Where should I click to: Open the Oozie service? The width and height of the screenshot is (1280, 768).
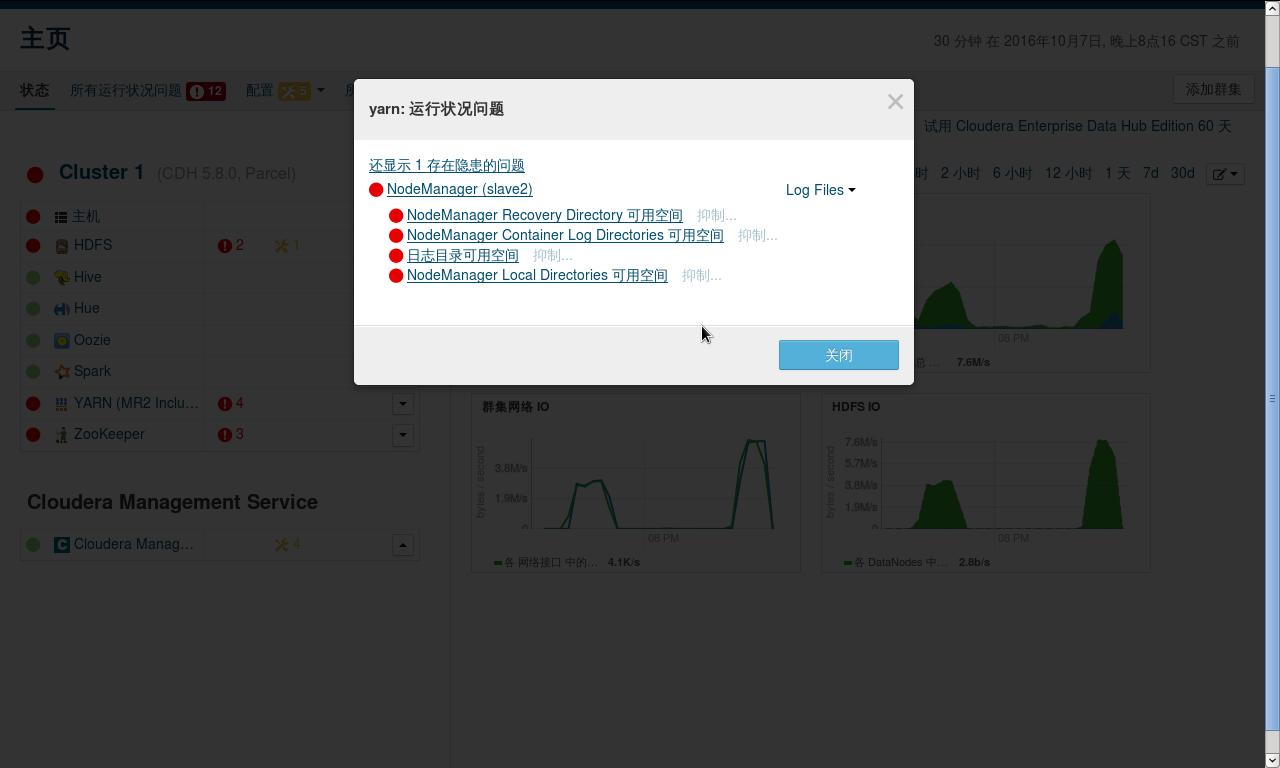pos(92,340)
